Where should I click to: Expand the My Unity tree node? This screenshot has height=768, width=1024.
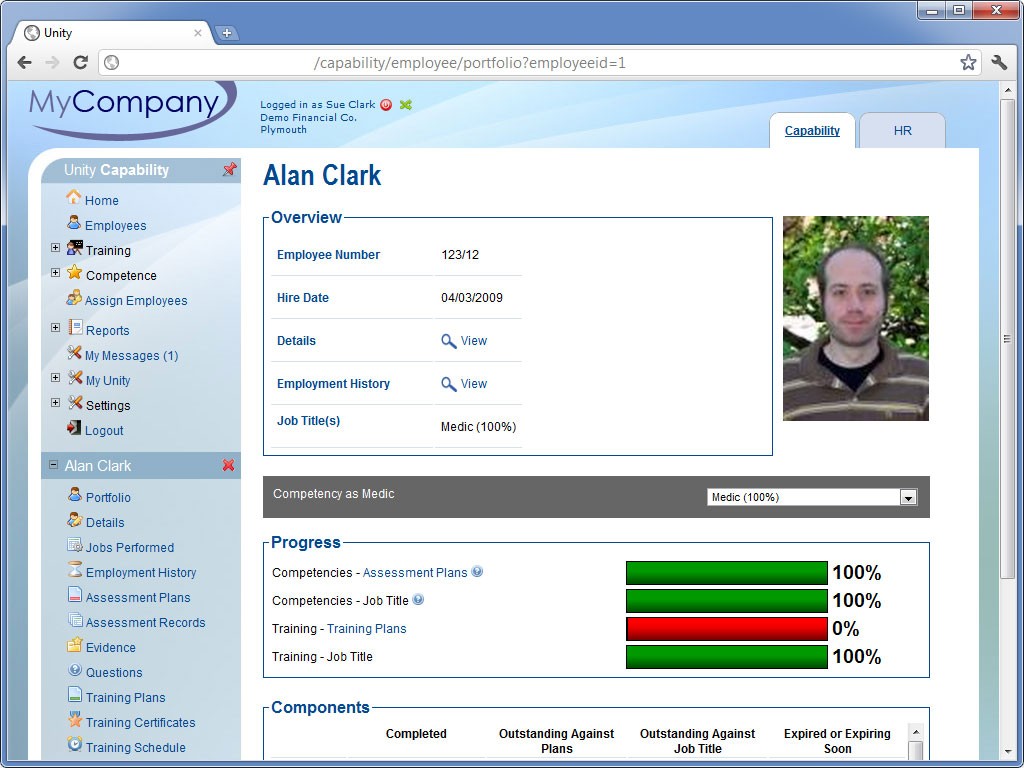tap(56, 377)
